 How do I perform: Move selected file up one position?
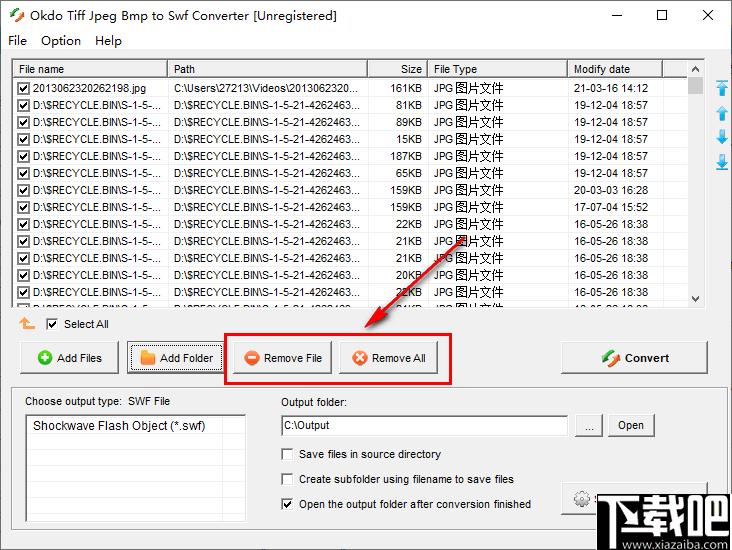coord(722,113)
